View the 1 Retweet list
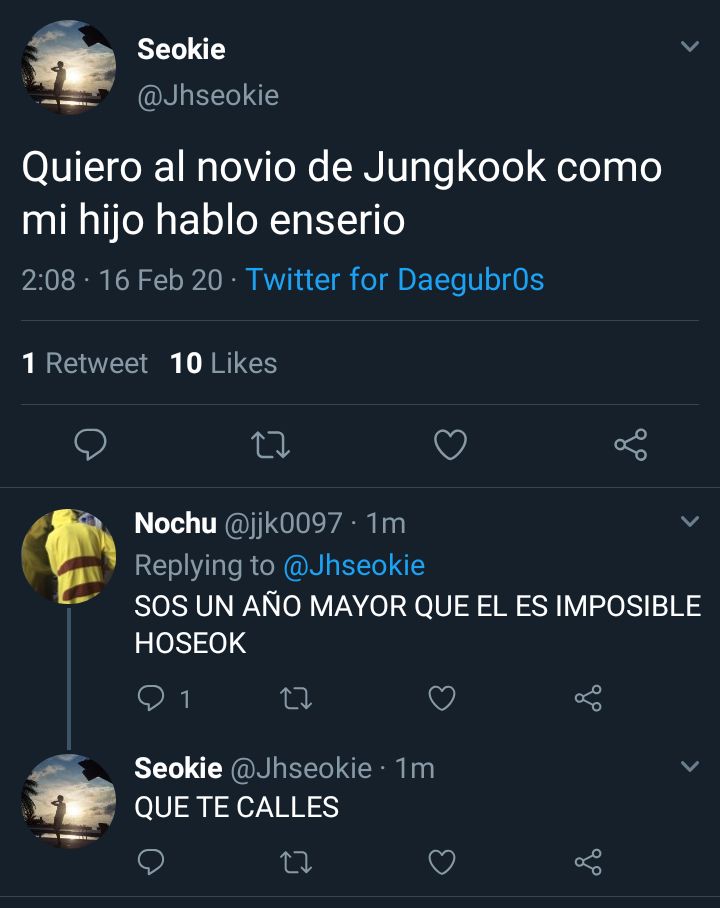 85,363
